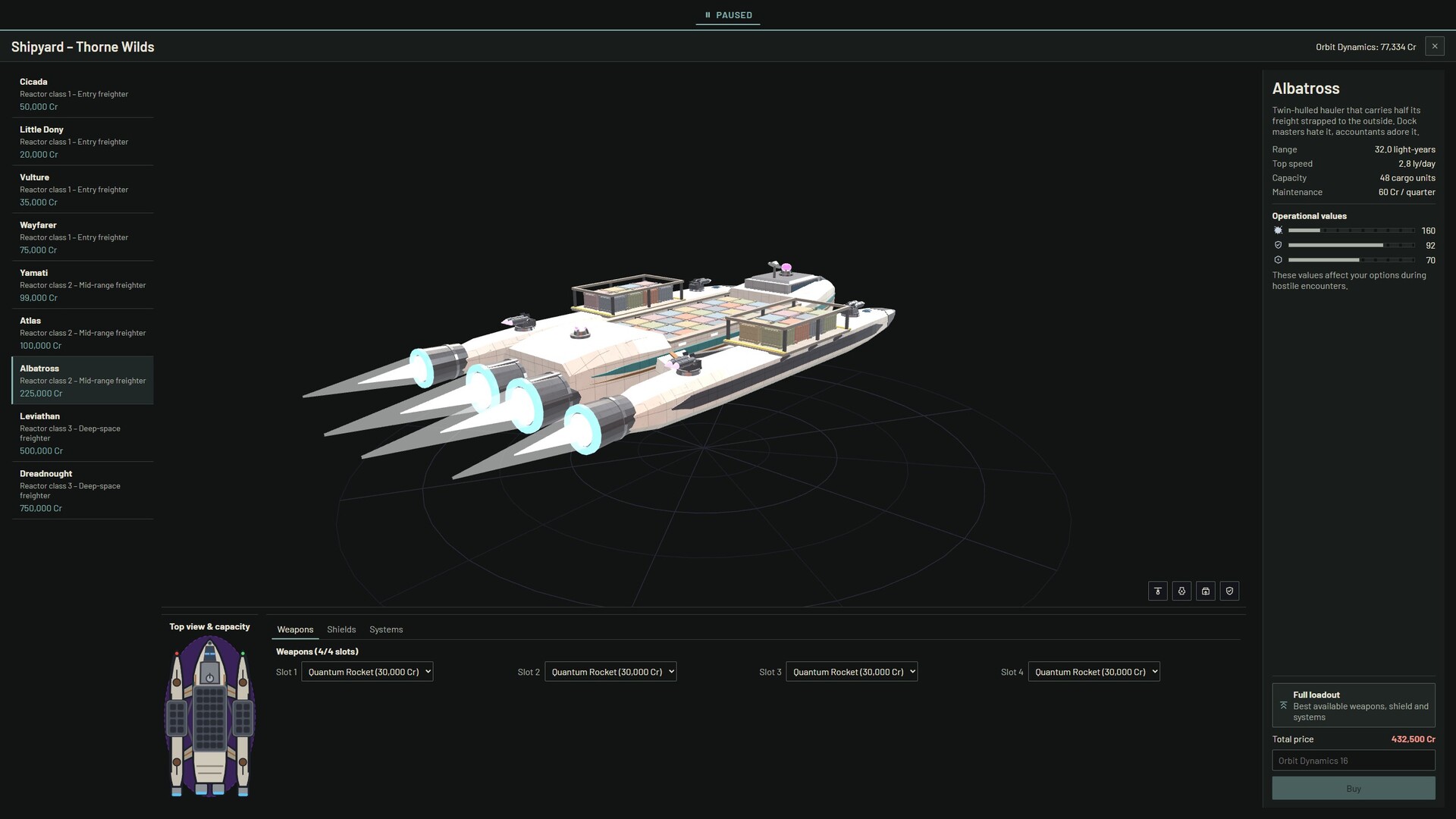This screenshot has height=819, width=1456.
Task: Click the shield icon under Operational values
Action: pyautogui.click(x=1278, y=245)
